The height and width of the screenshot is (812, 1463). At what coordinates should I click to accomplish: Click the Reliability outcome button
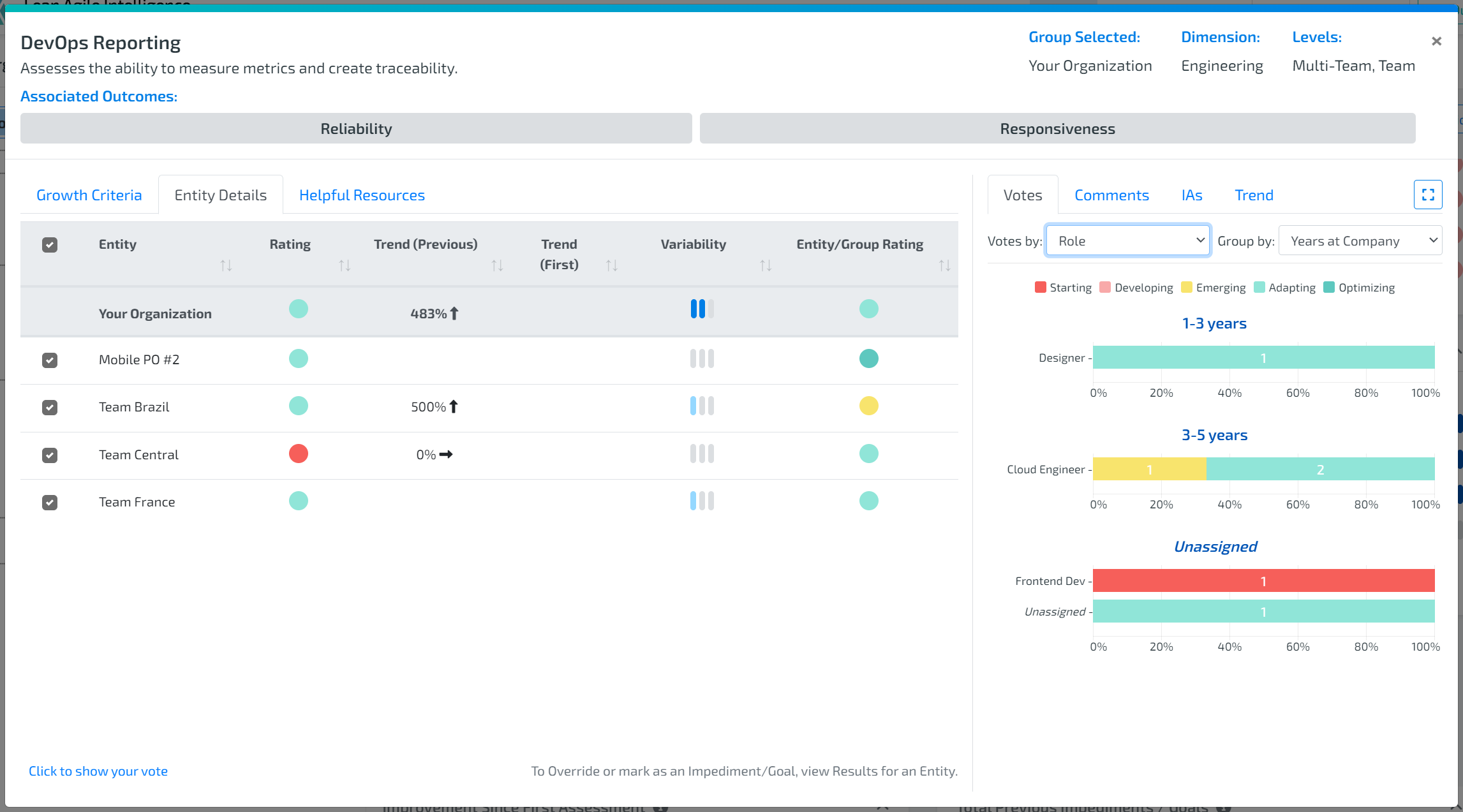click(x=357, y=128)
